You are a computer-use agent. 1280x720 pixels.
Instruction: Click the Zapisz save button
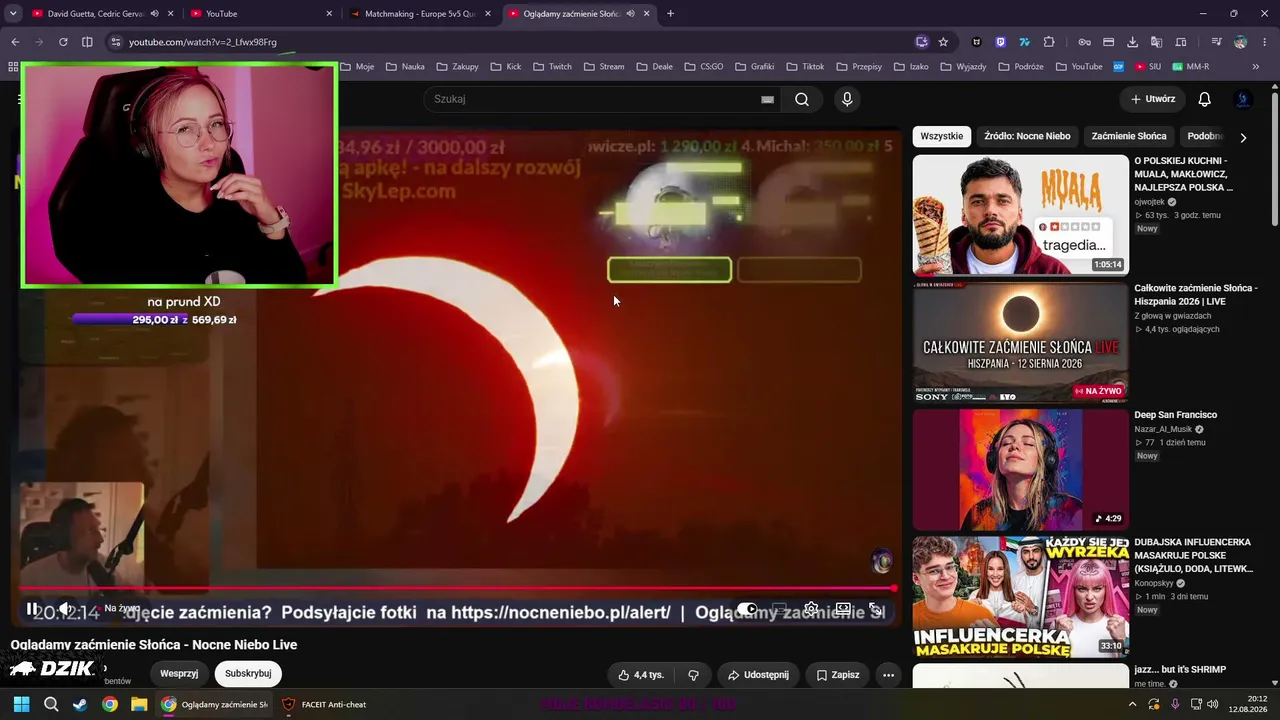pyautogui.click(x=838, y=675)
